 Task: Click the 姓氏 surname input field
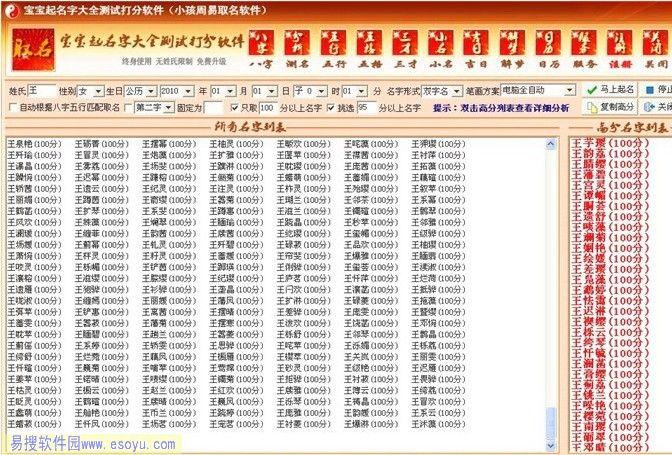pyautogui.click(x=41, y=90)
